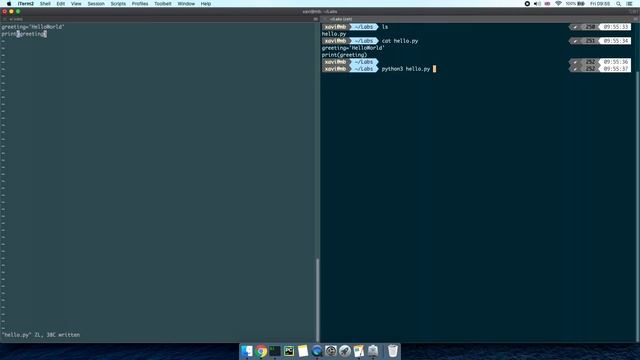This screenshot has width=640, height=360.
Task: Click the timestamp 09:55:37
Action: 616,69
